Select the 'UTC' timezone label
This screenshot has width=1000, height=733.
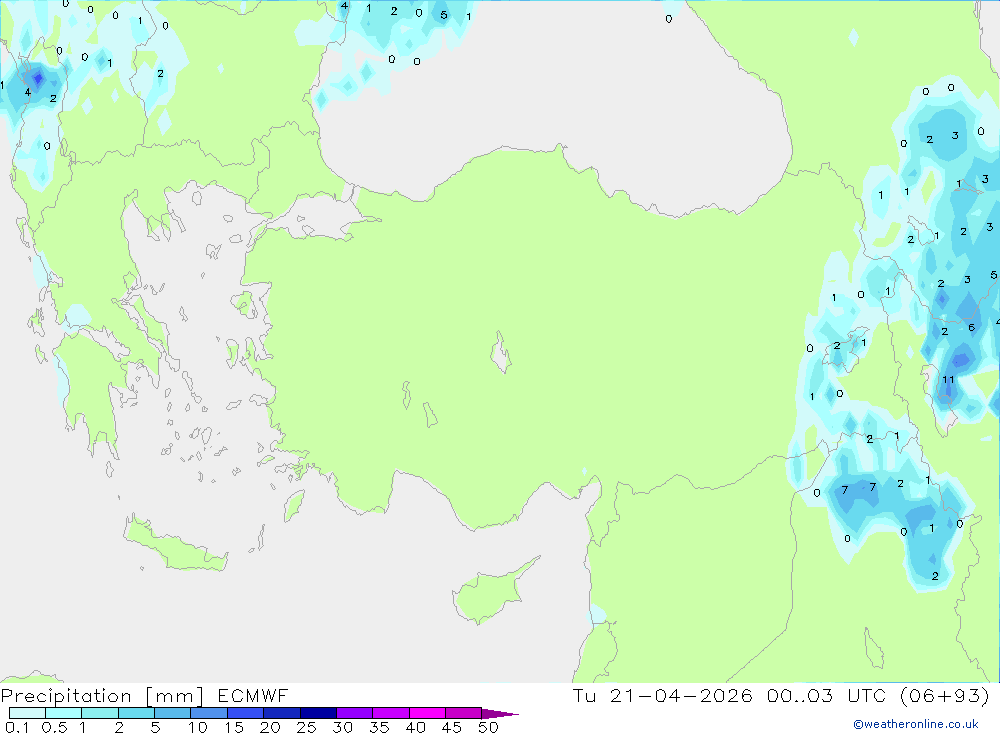867,695
